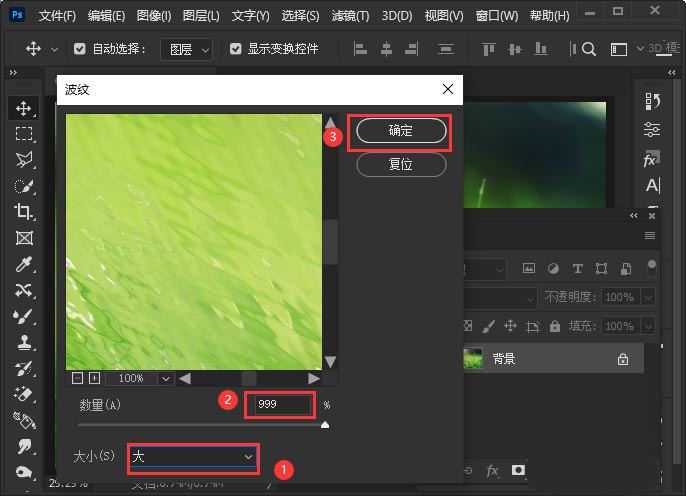Open the preview zoom 100% dropdown
686x496 pixels.
coord(165,379)
